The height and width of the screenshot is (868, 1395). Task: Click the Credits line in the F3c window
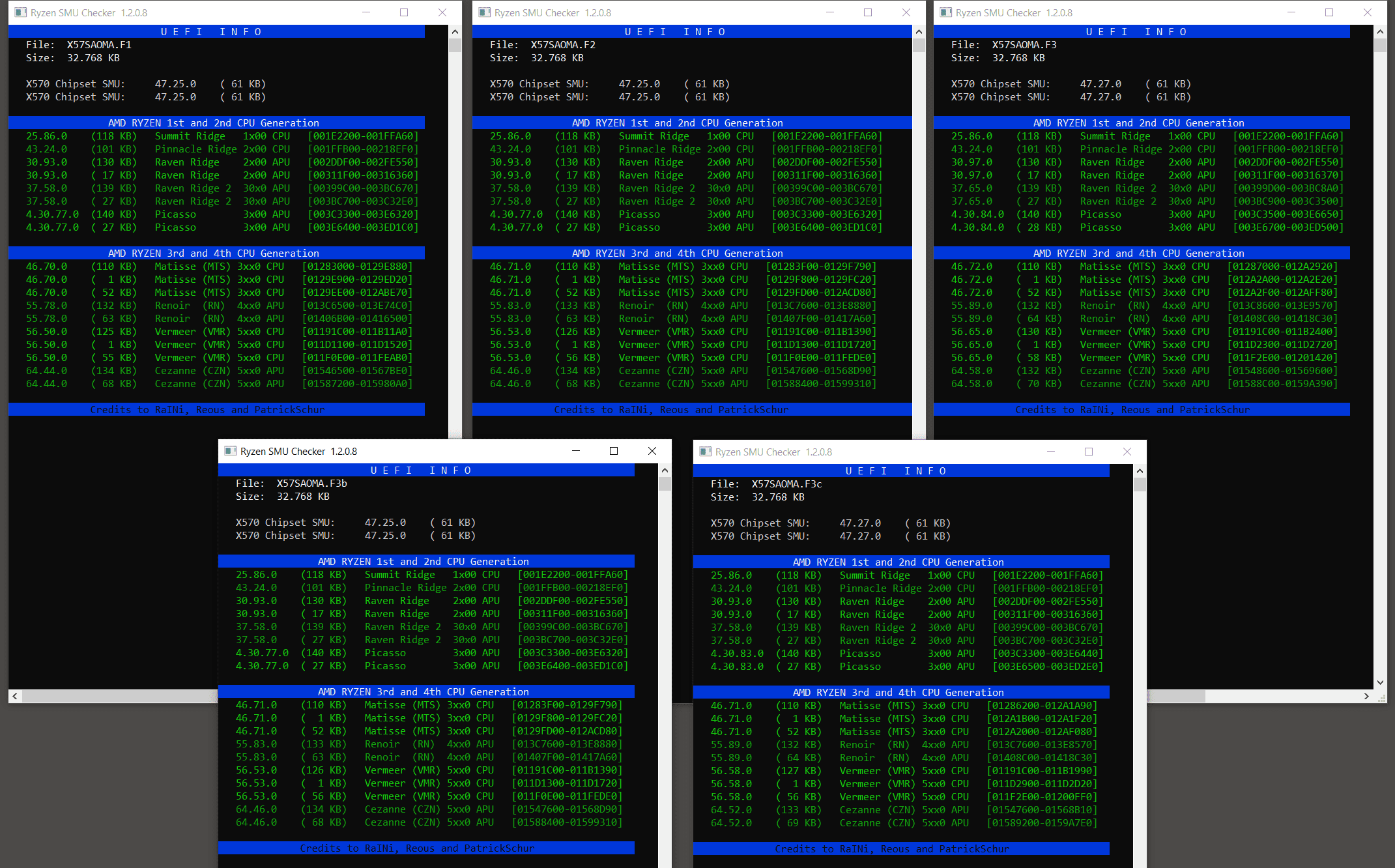901,848
